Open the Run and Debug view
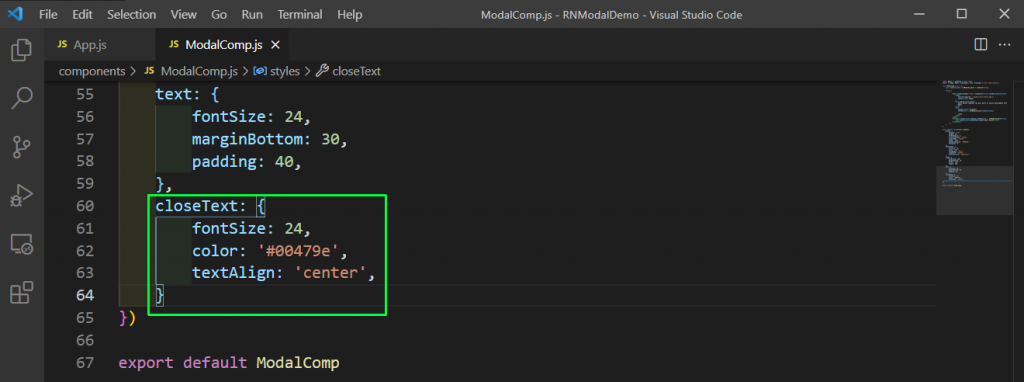This screenshot has width=1024, height=382. click(x=22, y=195)
